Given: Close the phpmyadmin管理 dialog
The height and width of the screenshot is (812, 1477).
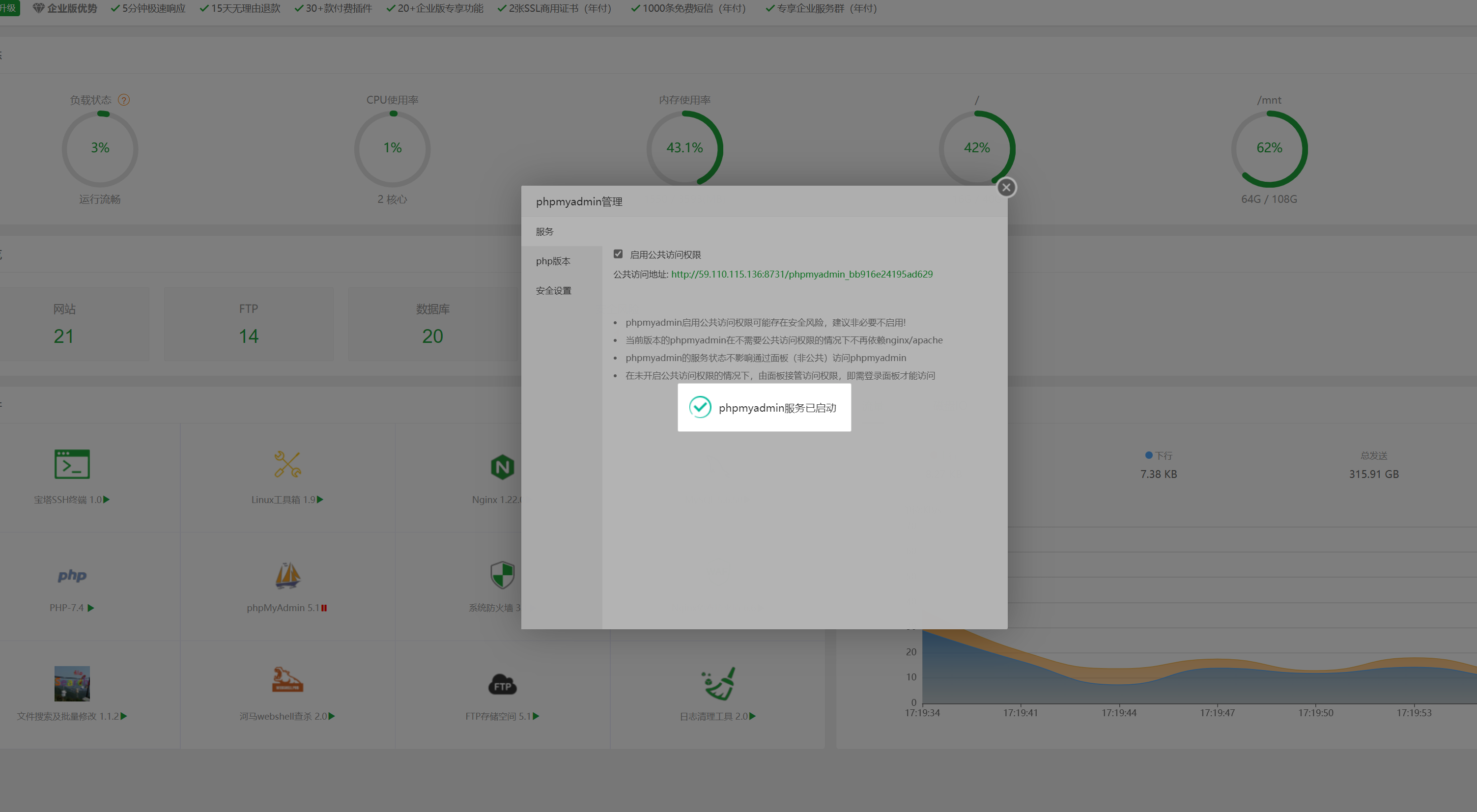Looking at the screenshot, I should pos(1006,187).
